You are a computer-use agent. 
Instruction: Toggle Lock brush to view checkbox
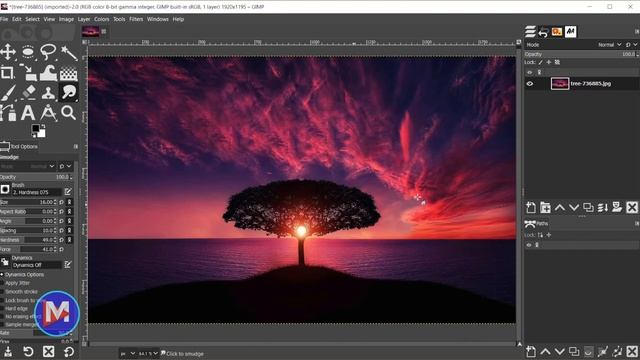tap(2, 300)
